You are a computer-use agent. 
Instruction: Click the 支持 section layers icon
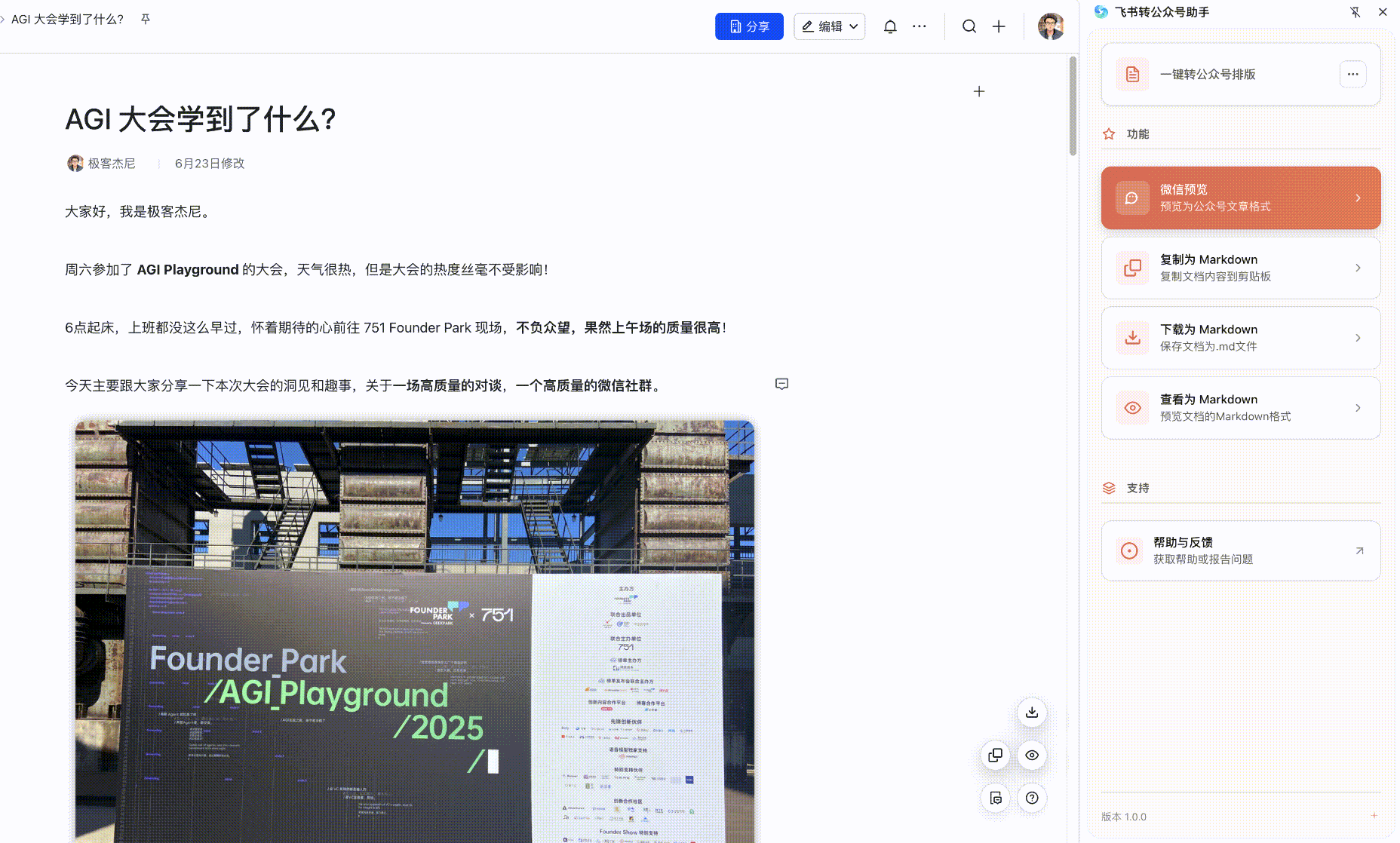pos(1109,488)
